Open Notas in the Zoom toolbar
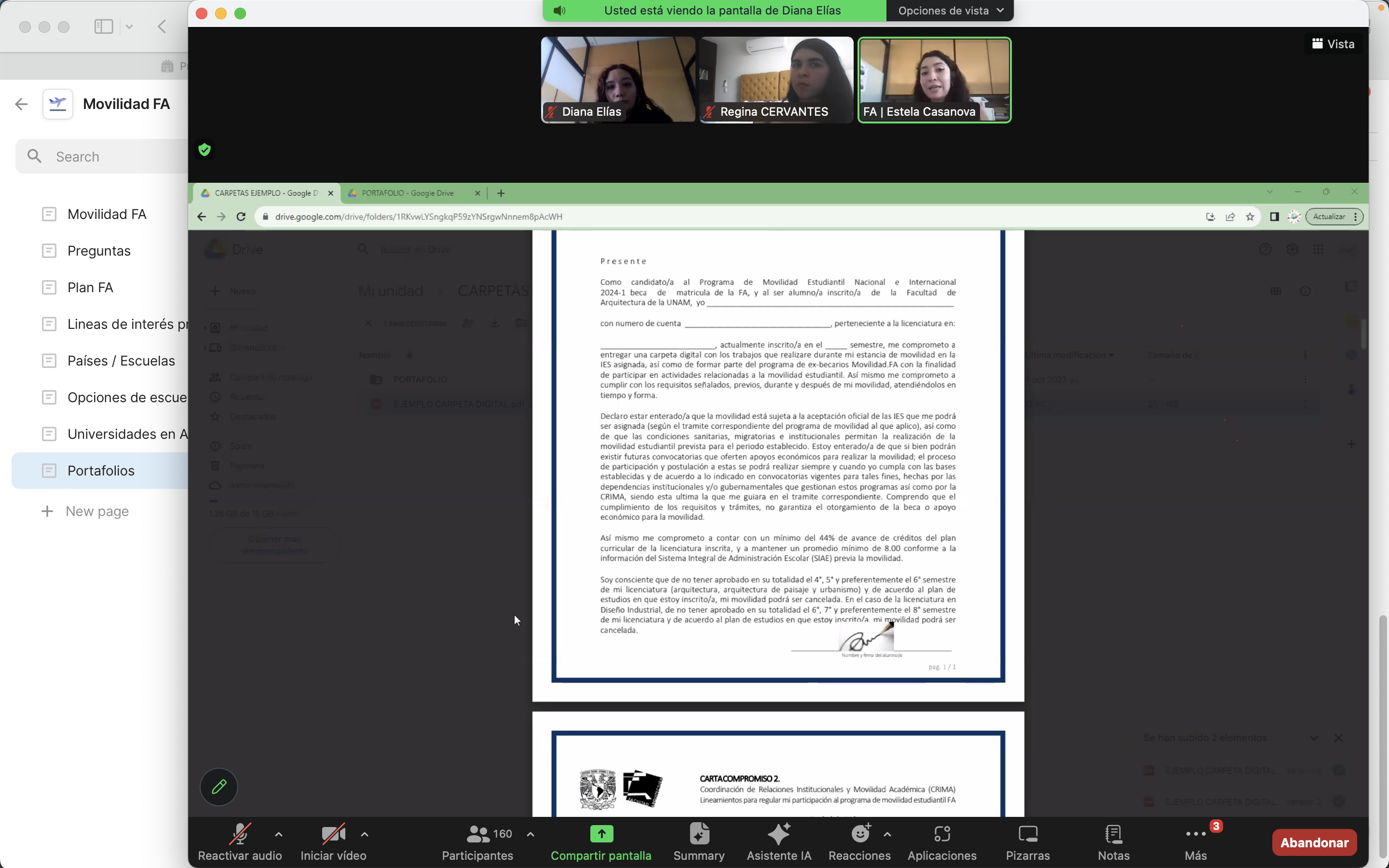Screen dimensions: 1389x868 click(1113, 834)
